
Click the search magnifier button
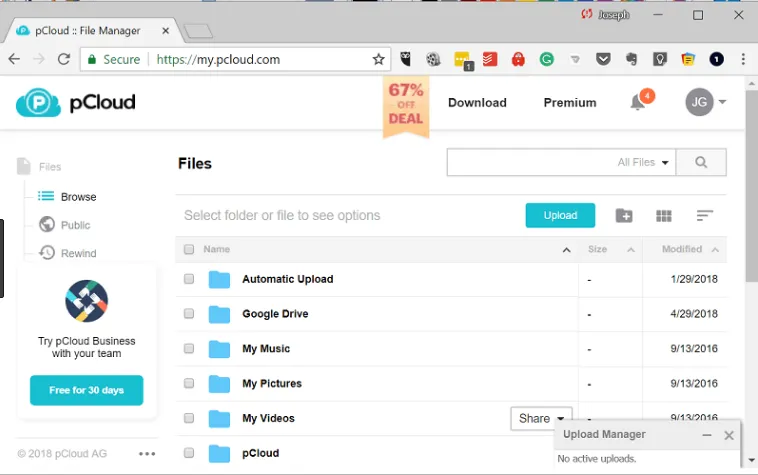(x=701, y=162)
